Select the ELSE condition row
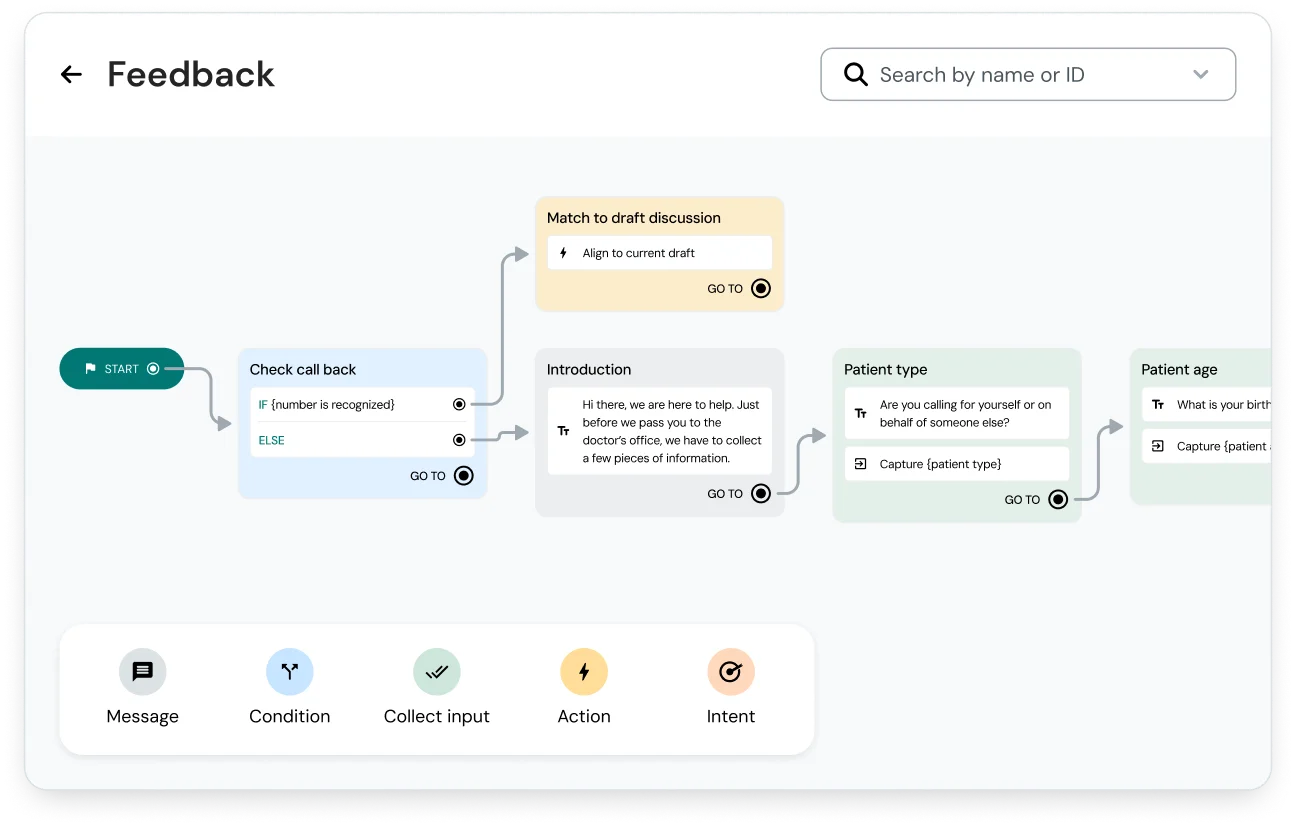1296x827 pixels. [x=362, y=440]
